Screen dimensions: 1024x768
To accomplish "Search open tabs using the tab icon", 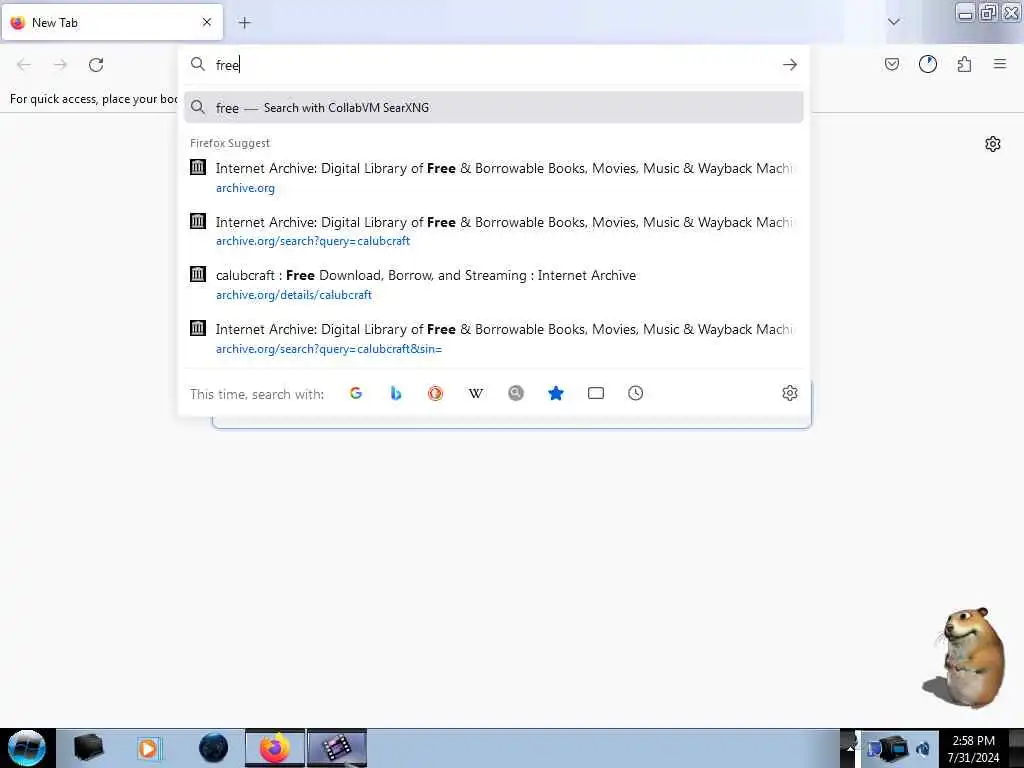I will coord(596,393).
